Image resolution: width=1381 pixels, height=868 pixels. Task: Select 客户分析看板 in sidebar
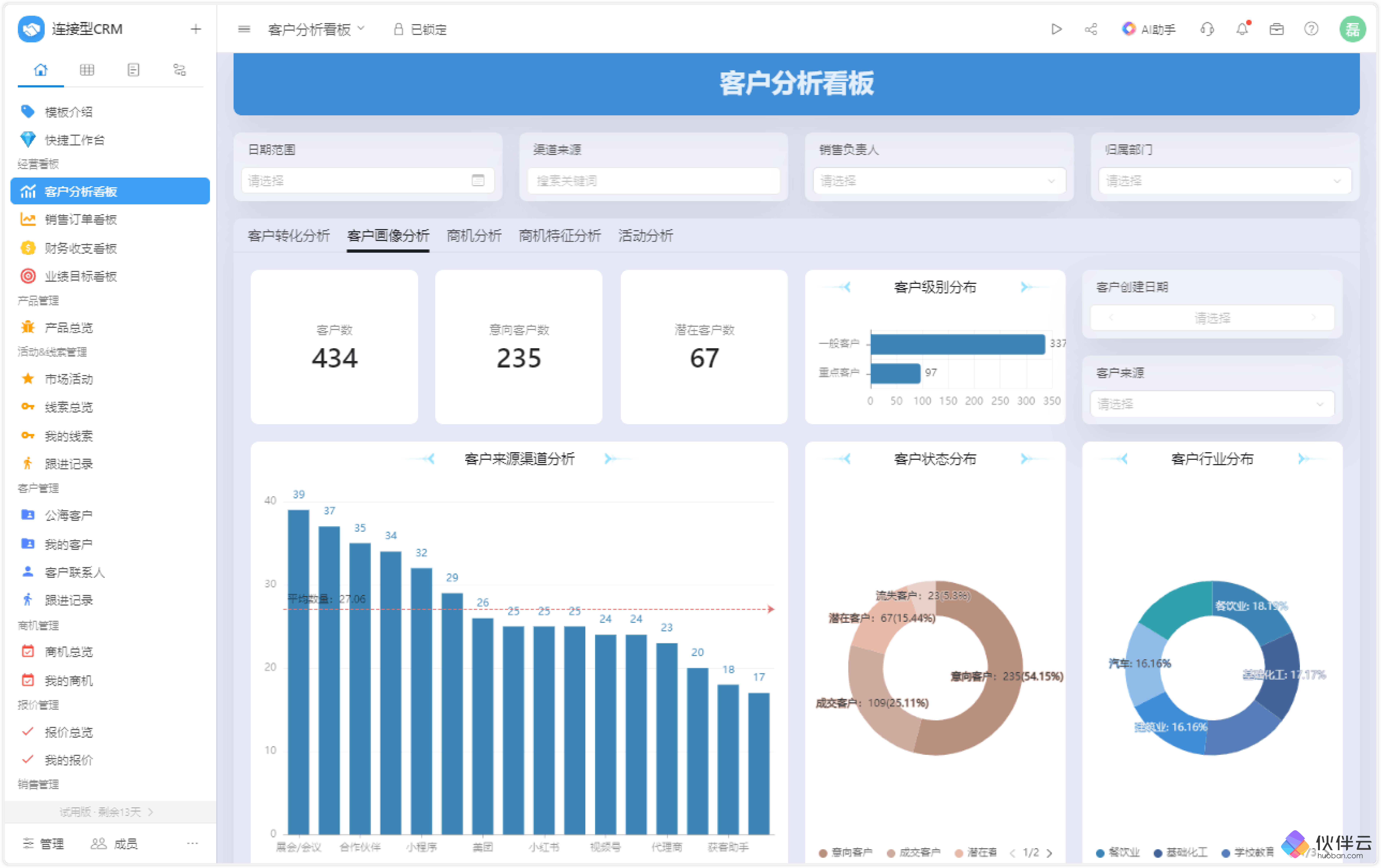pyautogui.click(x=110, y=191)
